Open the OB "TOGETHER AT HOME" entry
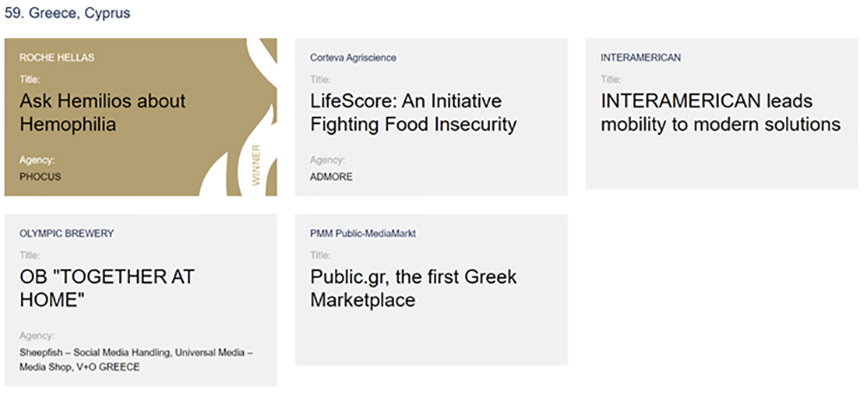868x403 pixels. click(107, 288)
